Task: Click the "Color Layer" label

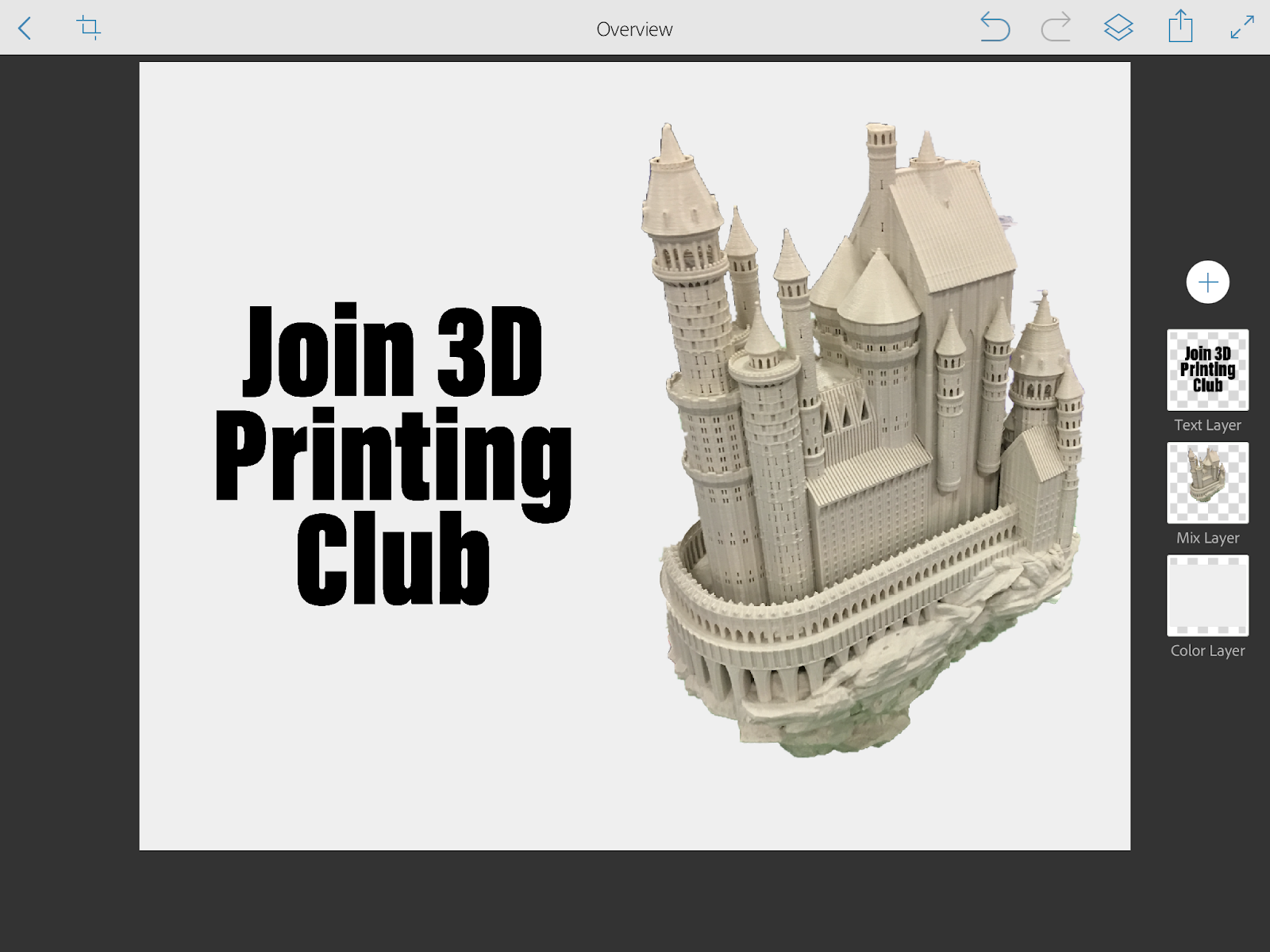Action: (1208, 651)
